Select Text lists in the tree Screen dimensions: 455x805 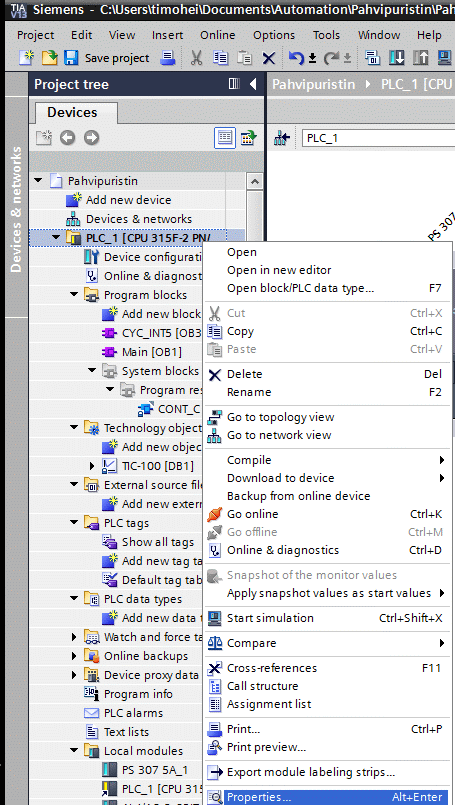coord(126,732)
